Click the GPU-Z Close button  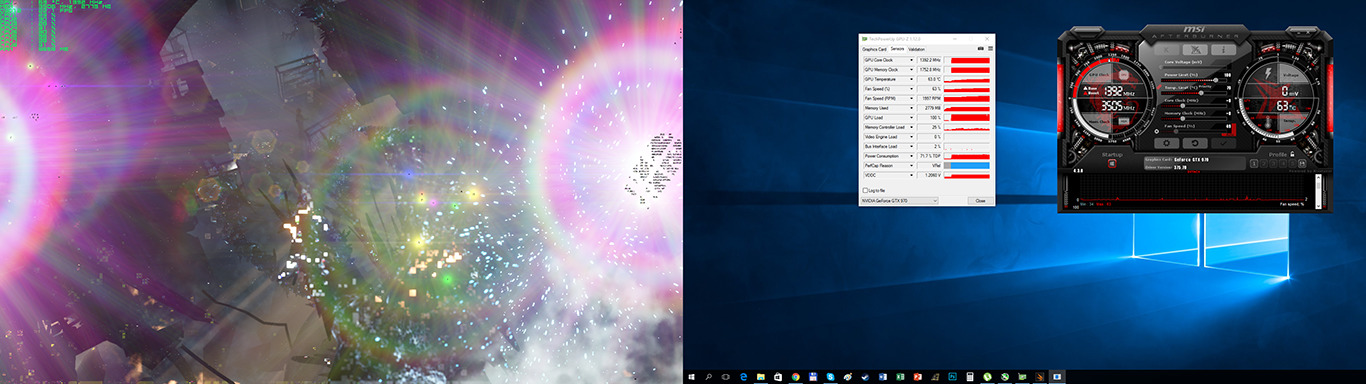coord(980,200)
